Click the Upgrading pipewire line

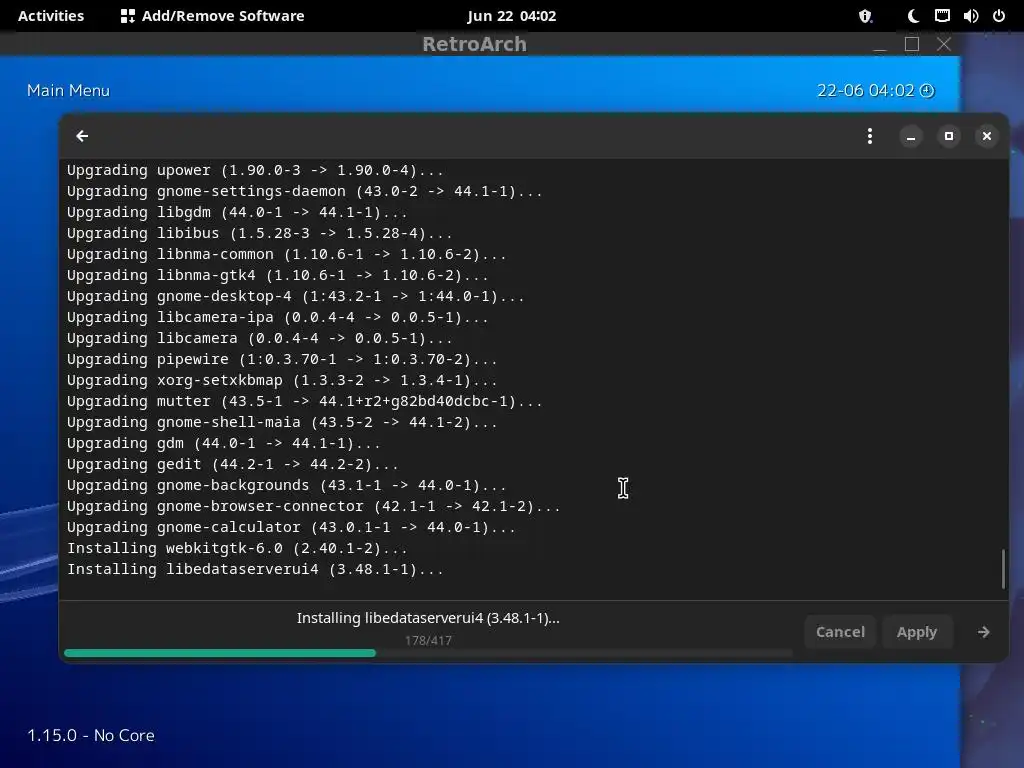[x=282, y=359]
